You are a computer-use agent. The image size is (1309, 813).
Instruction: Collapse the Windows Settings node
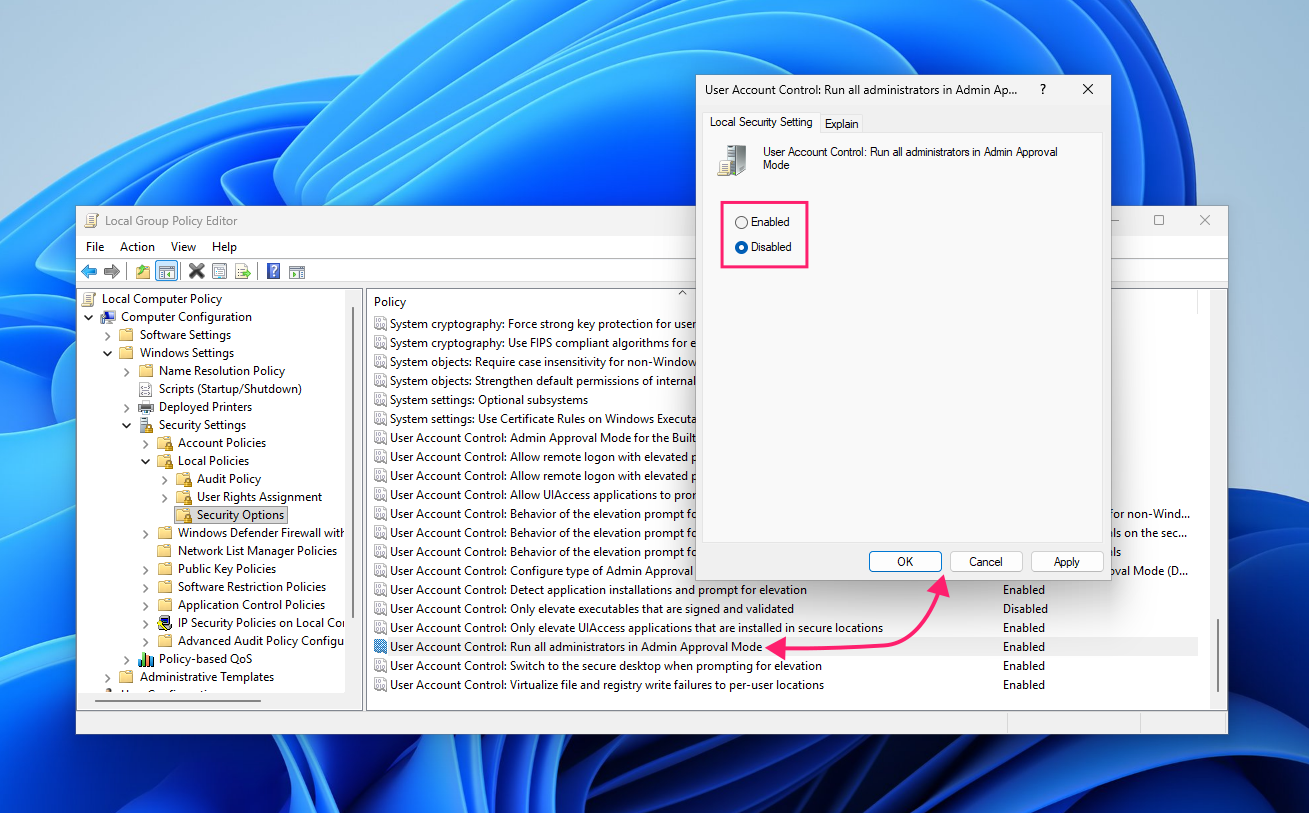108,353
